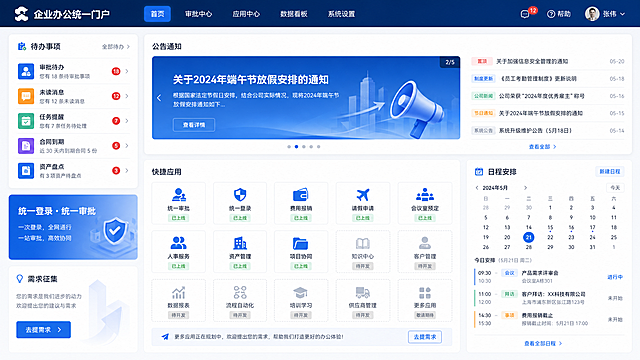Select date 15 in calendar
The width and height of the screenshot is (640, 360).
pos(550,227)
